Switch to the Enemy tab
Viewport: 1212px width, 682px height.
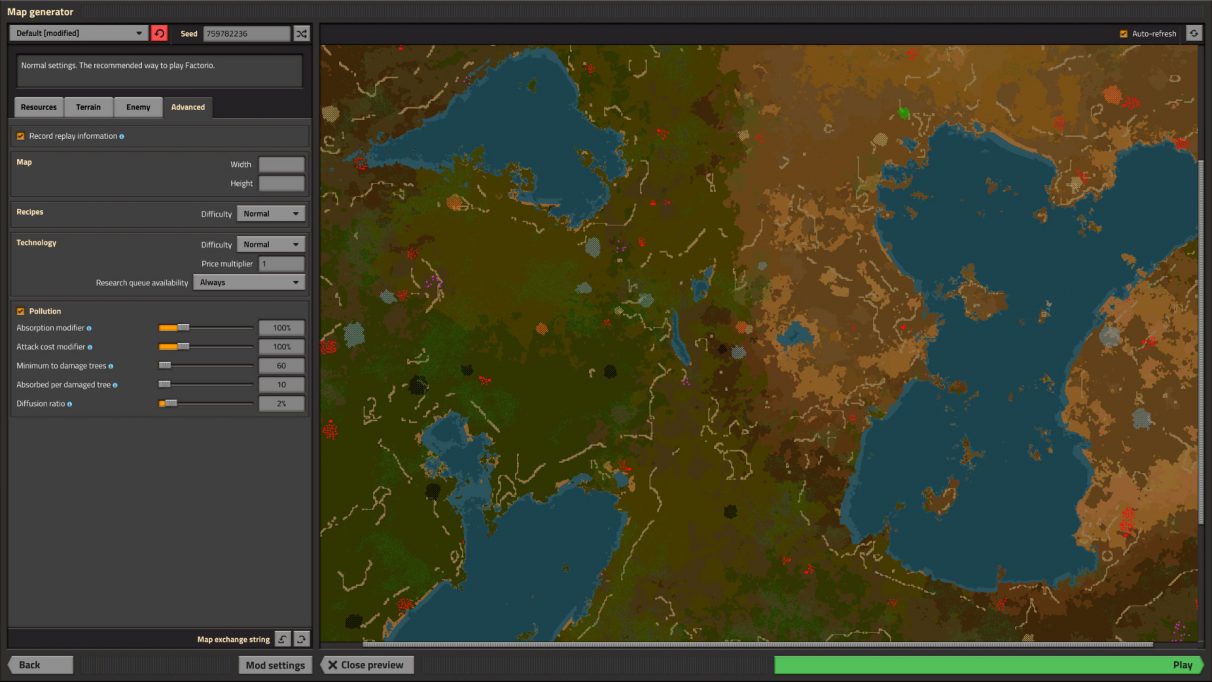pyautogui.click(x=138, y=107)
